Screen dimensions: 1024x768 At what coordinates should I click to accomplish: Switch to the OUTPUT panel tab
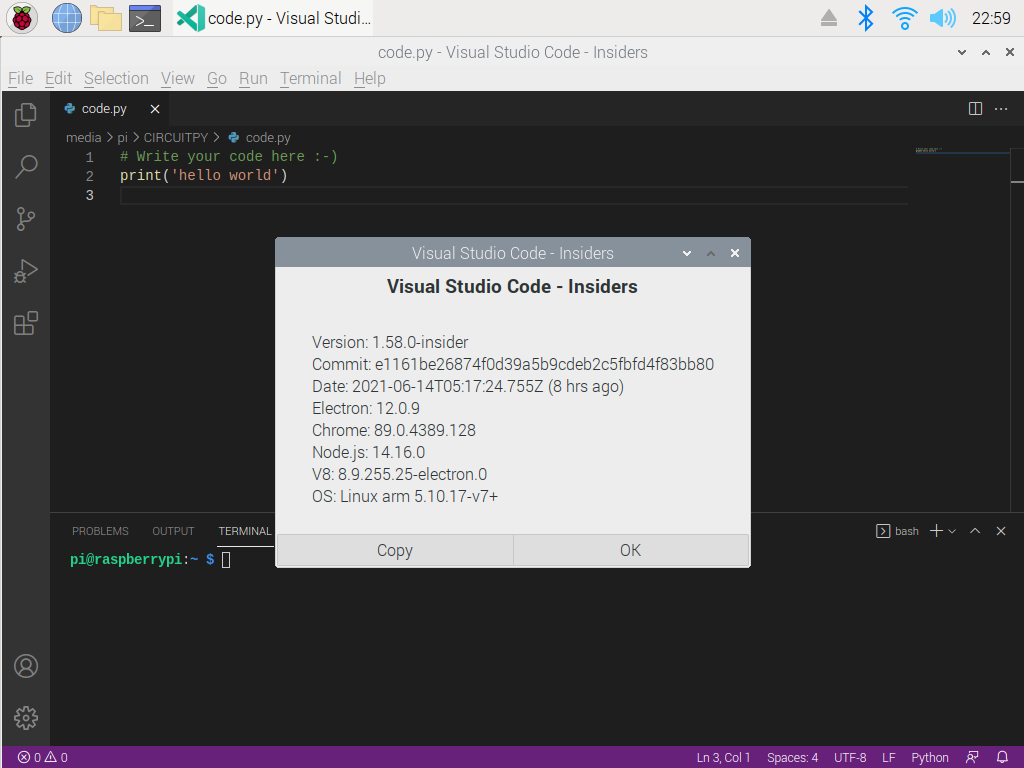pyautogui.click(x=173, y=531)
